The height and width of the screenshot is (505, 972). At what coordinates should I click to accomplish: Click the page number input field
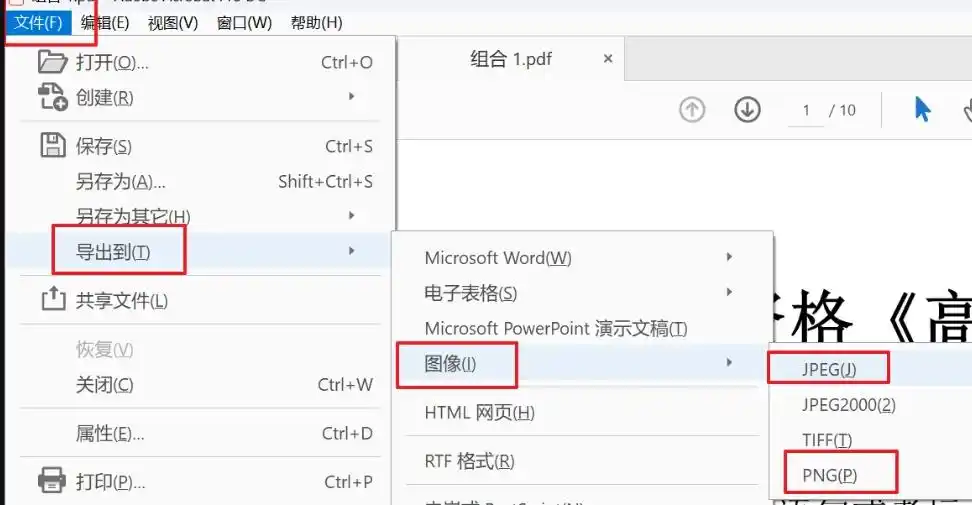click(x=806, y=110)
